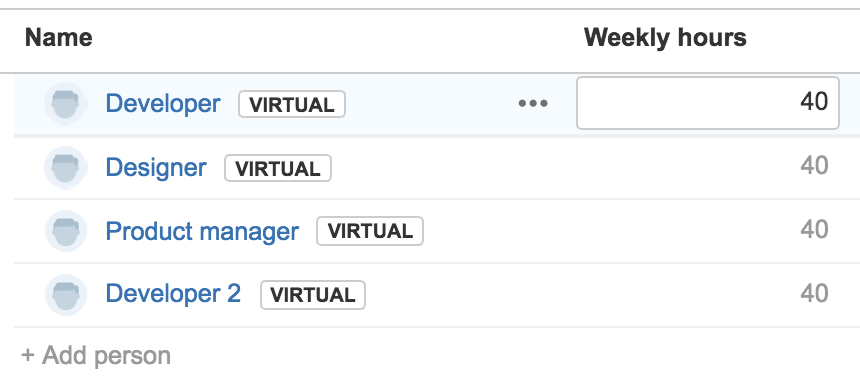
Task: Click the Developer 2 avatar icon
Action: pos(66,295)
